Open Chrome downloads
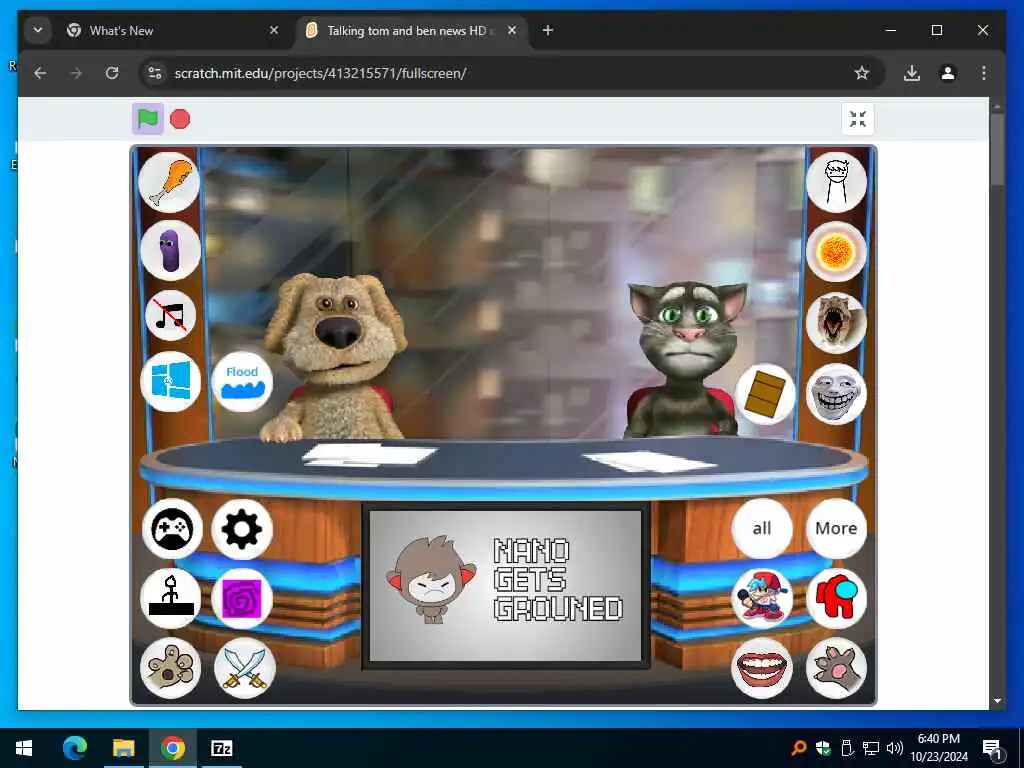This screenshot has height=768, width=1024. 912,73
